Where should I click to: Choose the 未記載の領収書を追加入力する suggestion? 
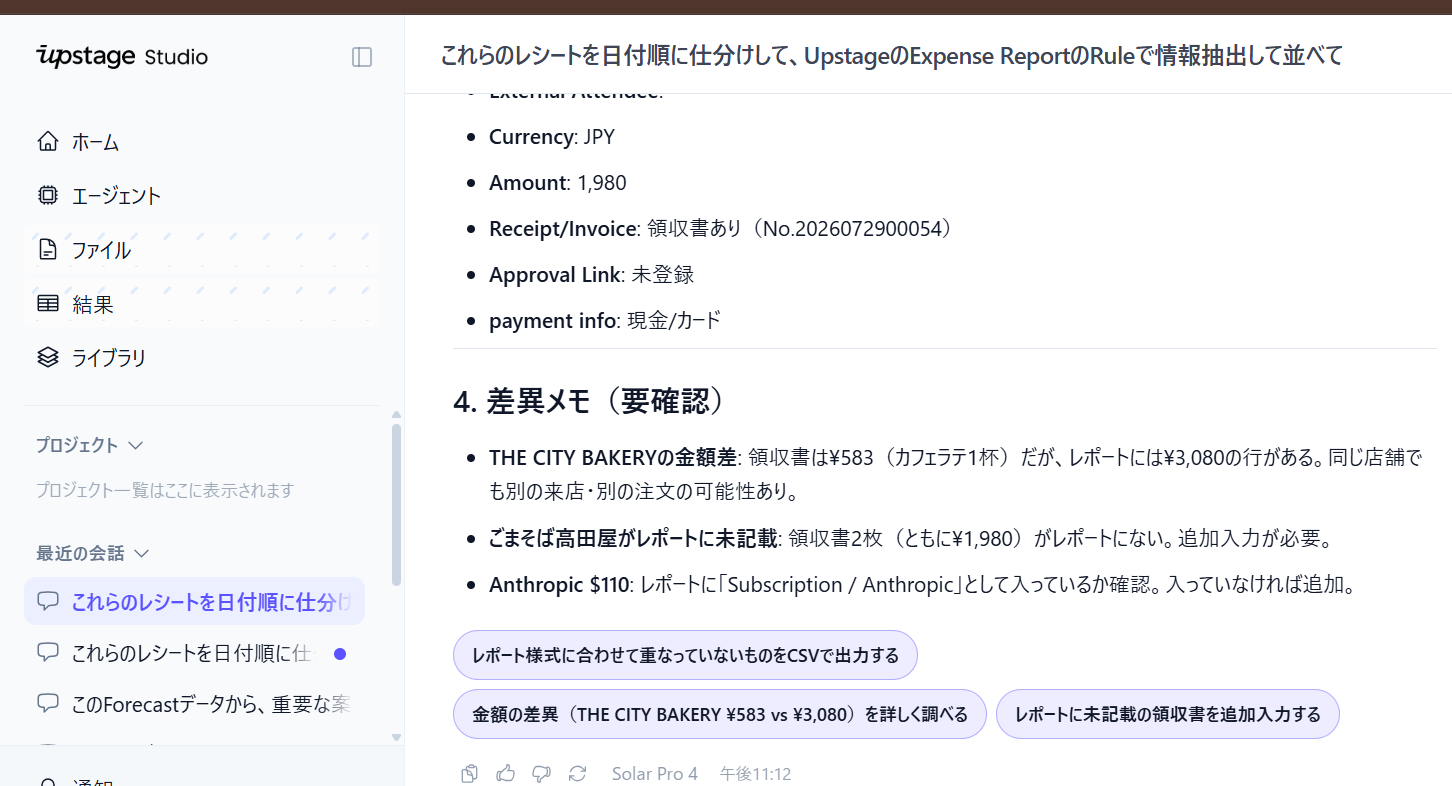click(1167, 714)
